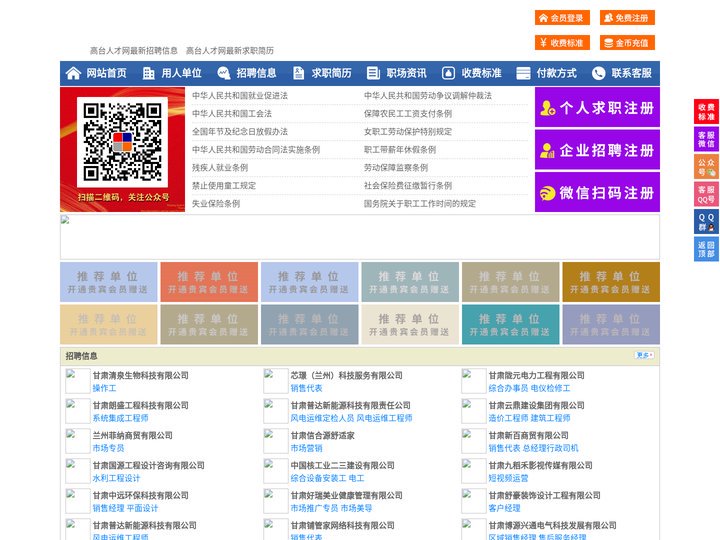The height and width of the screenshot is (540, 720).
Task: Open 中国核工业二三建设有限公司 company
Action: click(343, 465)
